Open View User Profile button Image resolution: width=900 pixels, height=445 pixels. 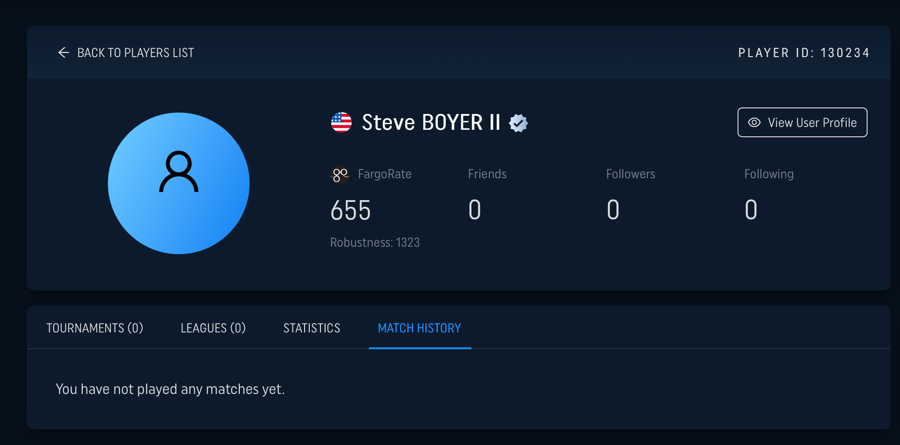pos(802,122)
